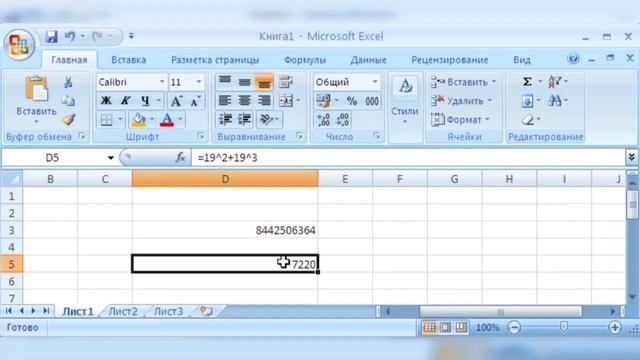The height and width of the screenshot is (360, 640).
Task: Open Sort and Filter options
Action: [555, 82]
